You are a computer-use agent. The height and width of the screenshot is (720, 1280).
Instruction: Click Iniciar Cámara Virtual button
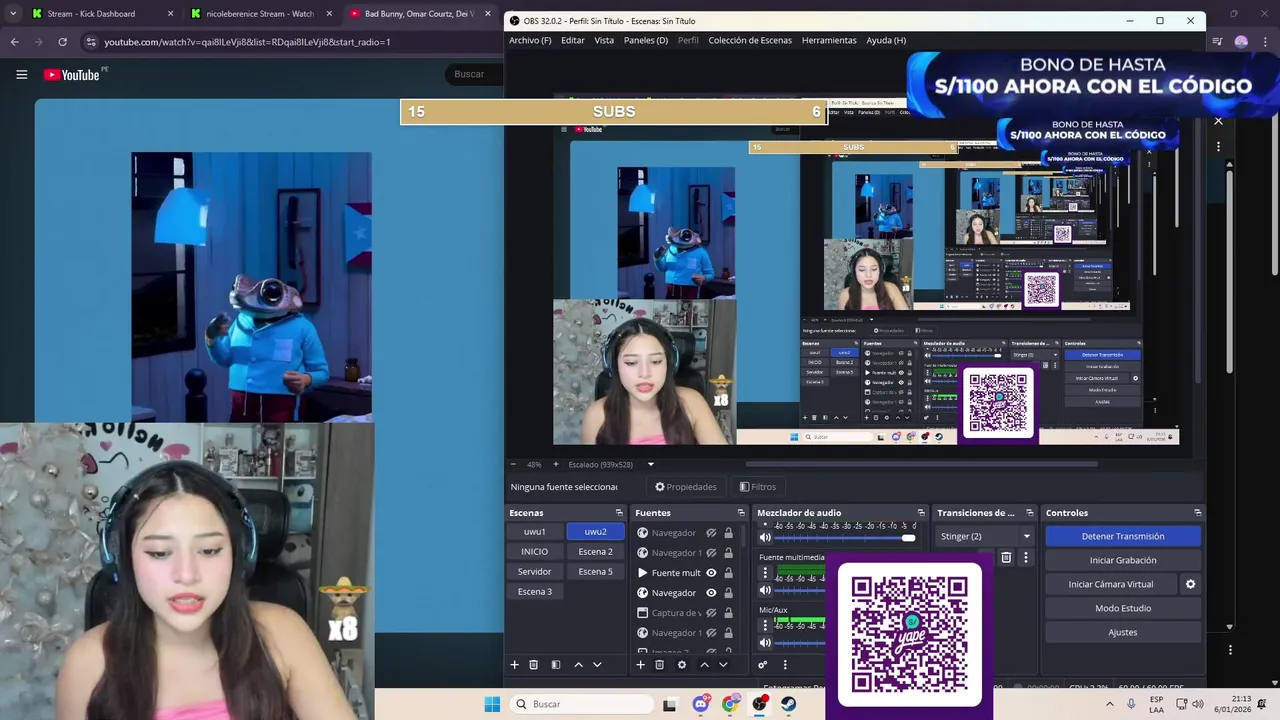[1111, 584]
